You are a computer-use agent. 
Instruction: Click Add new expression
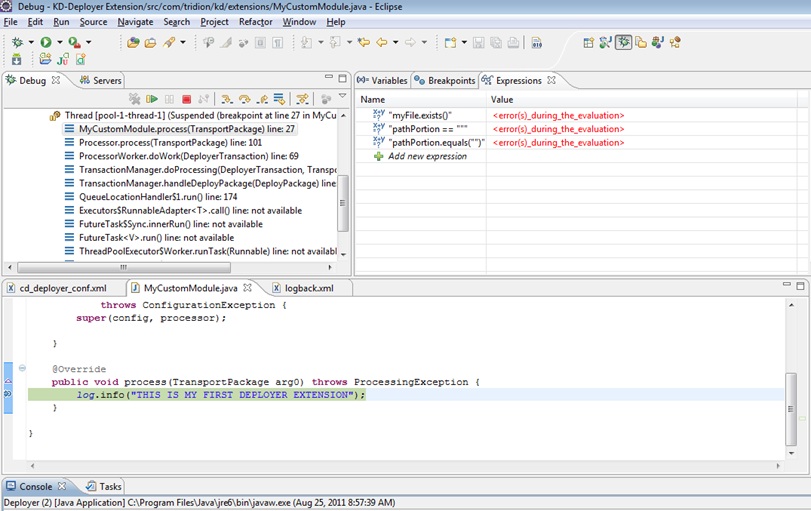click(x=426, y=157)
